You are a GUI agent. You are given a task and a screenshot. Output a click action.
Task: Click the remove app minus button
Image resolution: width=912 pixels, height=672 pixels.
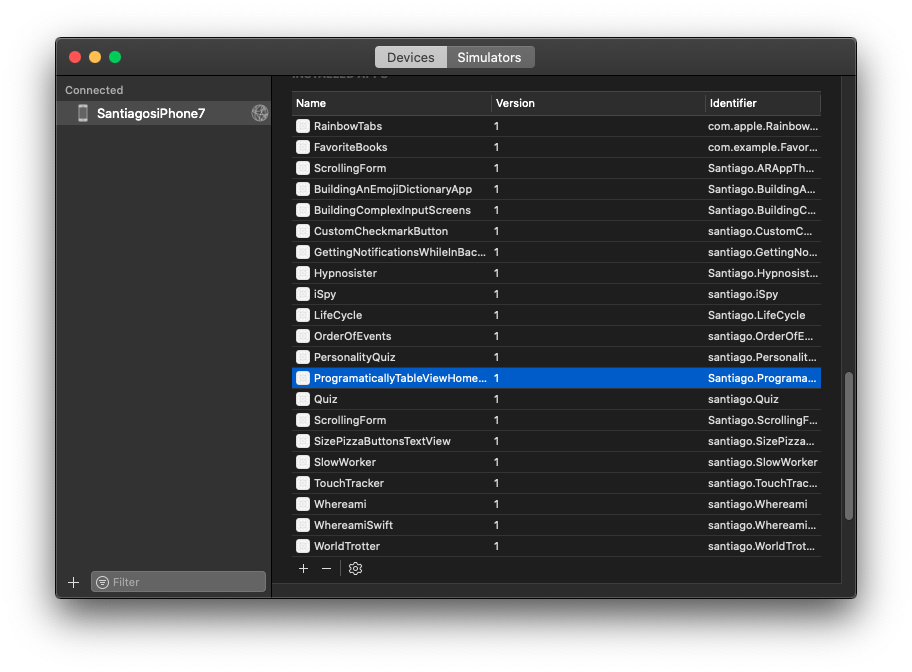pos(326,568)
